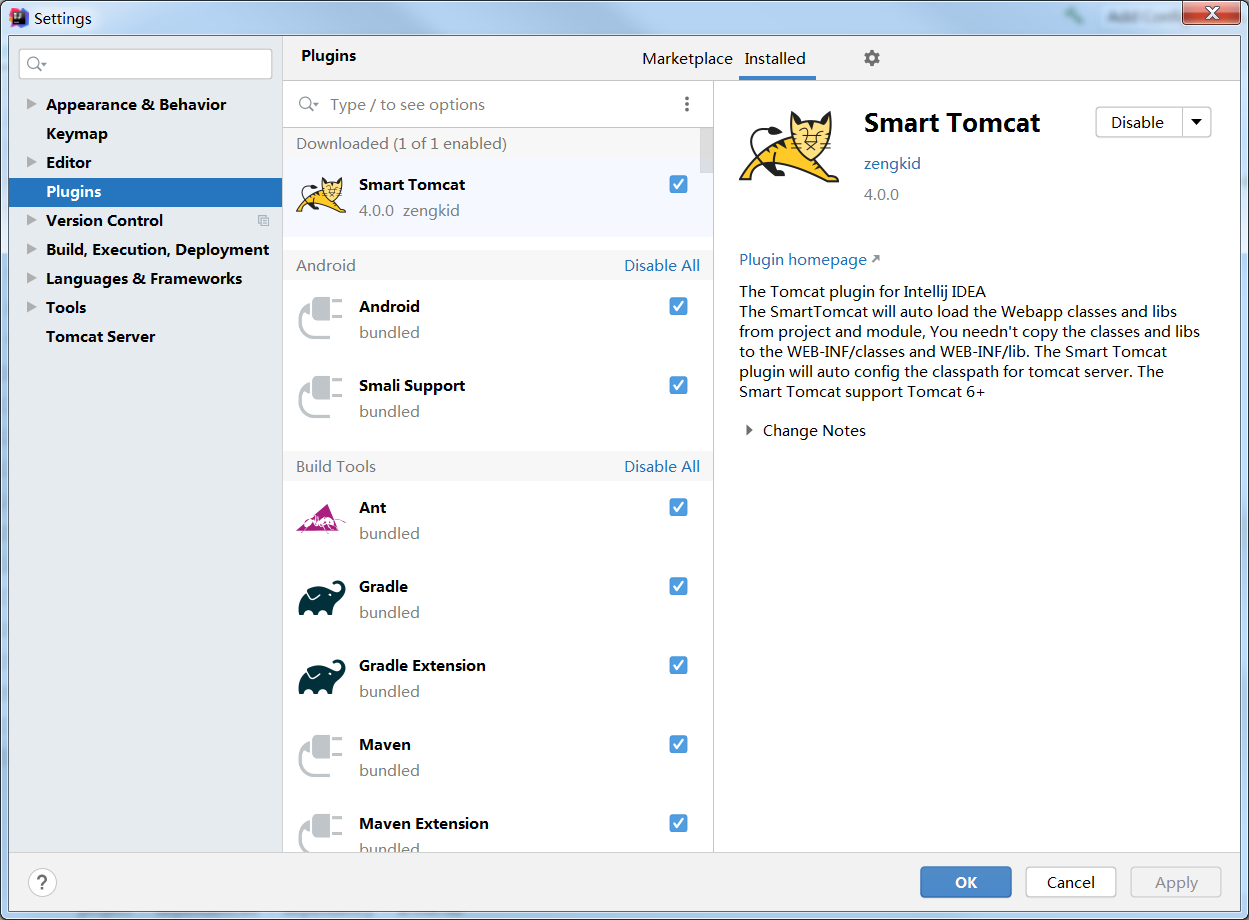
Task: Expand the Editor settings tree arrow
Action: [32, 162]
